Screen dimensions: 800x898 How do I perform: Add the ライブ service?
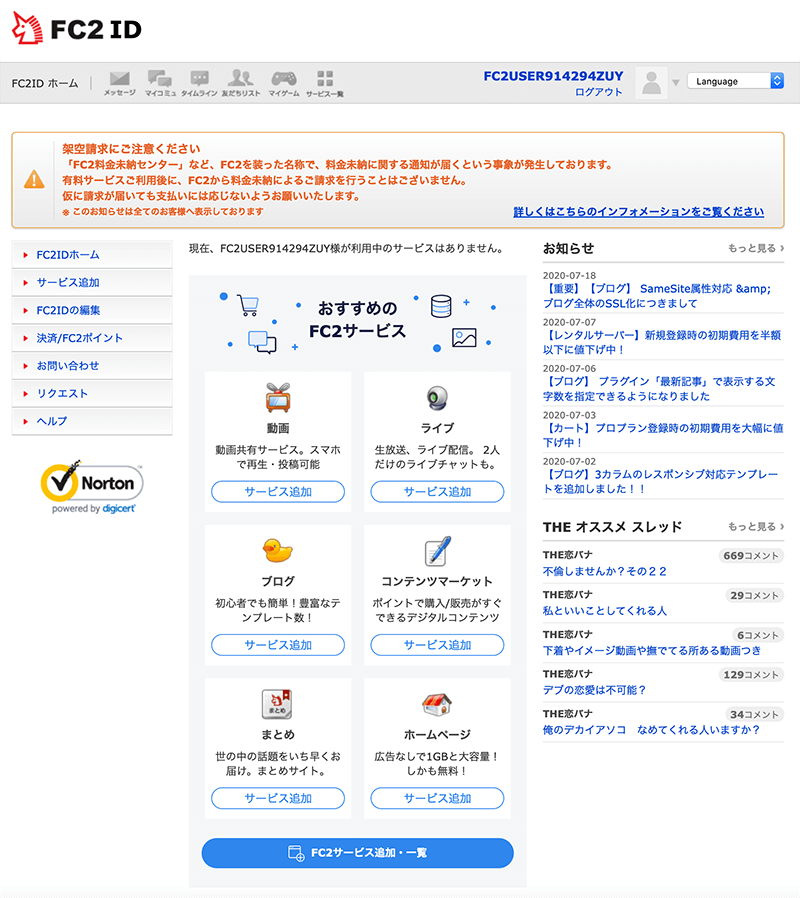(438, 492)
